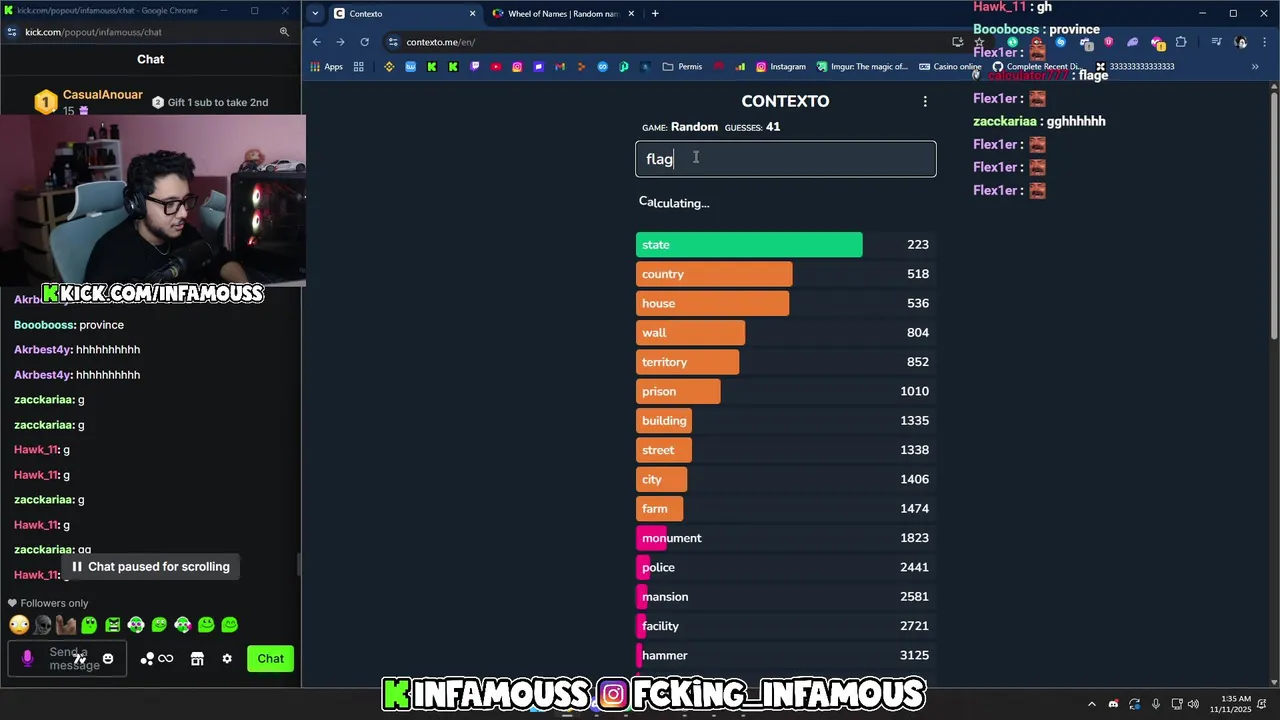Click the 333333333333333 X bookmark
Screen dimensions: 1280x720
coord(1135,67)
